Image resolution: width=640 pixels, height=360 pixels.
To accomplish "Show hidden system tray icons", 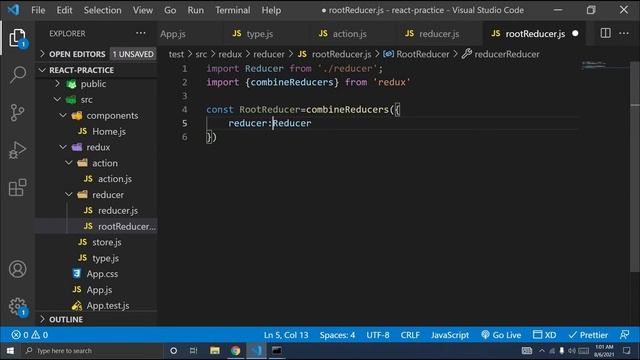I will (542, 351).
